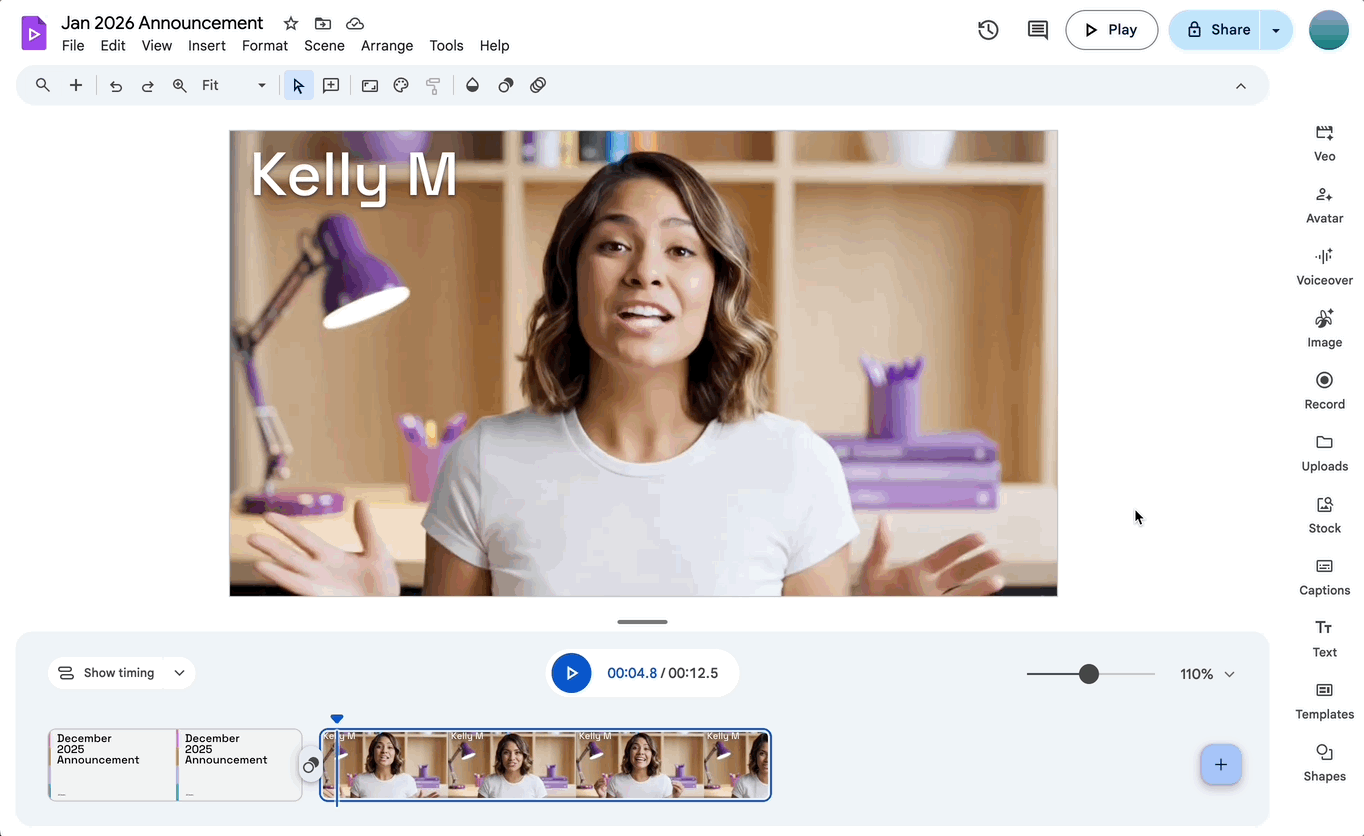Open the Stock media panel
The height and width of the screenshot is (836, 1364).
1324,514
